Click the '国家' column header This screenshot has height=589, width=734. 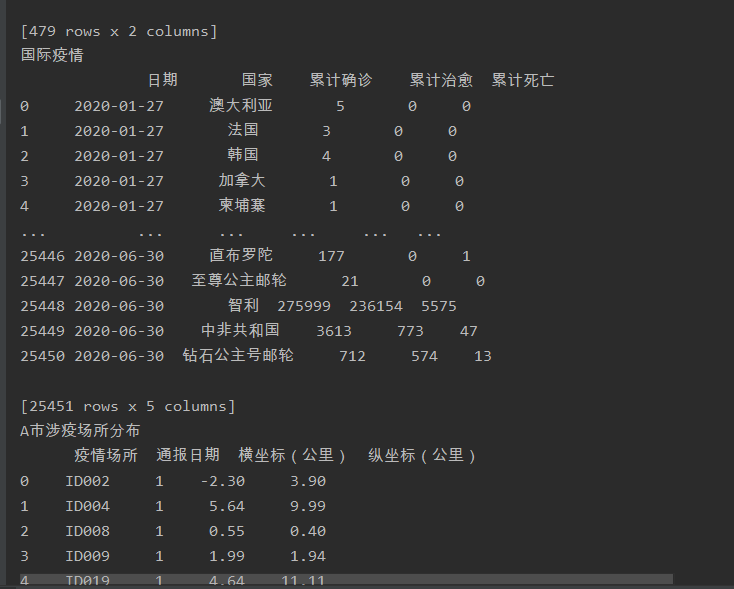pos(257,80)
